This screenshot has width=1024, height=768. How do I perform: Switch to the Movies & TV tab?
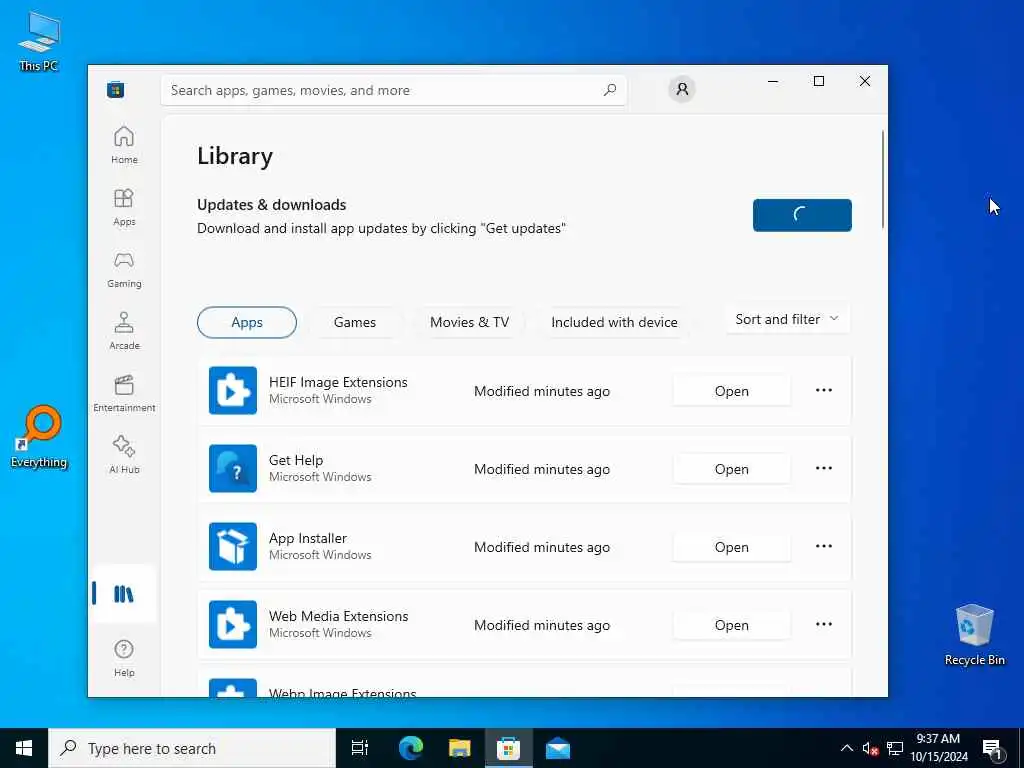(469, 322)
